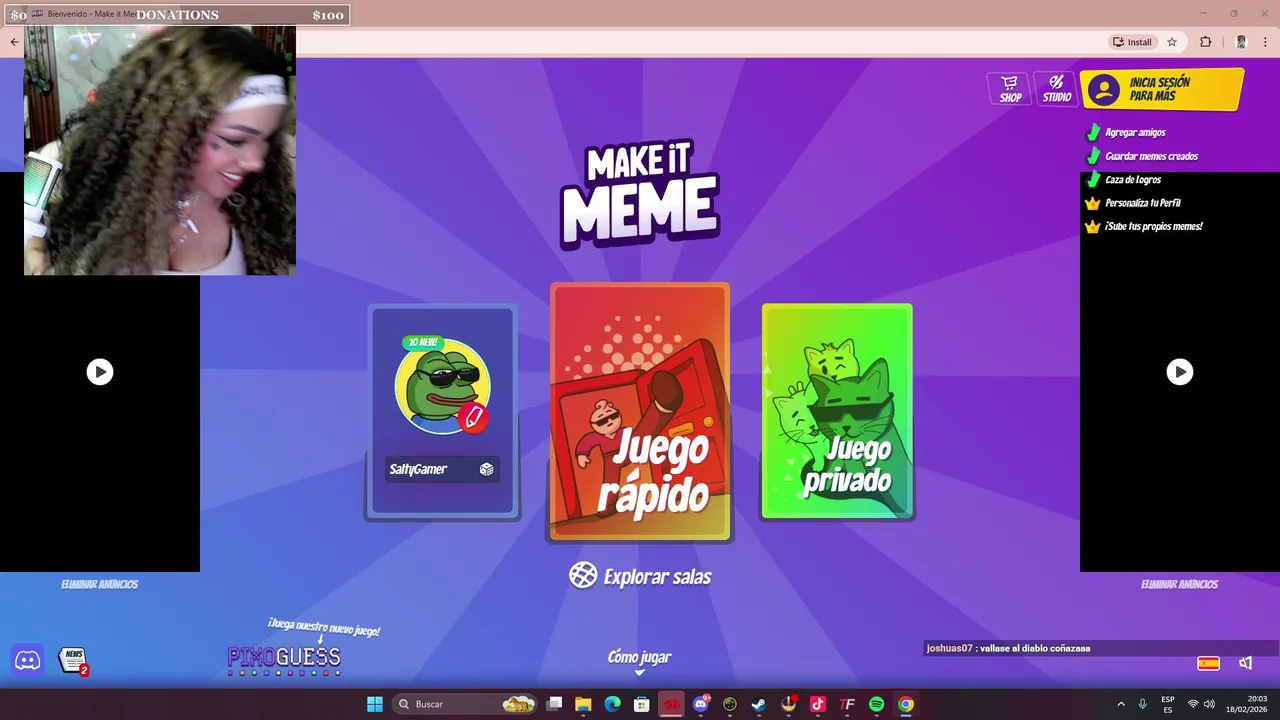Open Spotify from taskbar
This screenshot has width=1280, height=720.
point(877,704)
